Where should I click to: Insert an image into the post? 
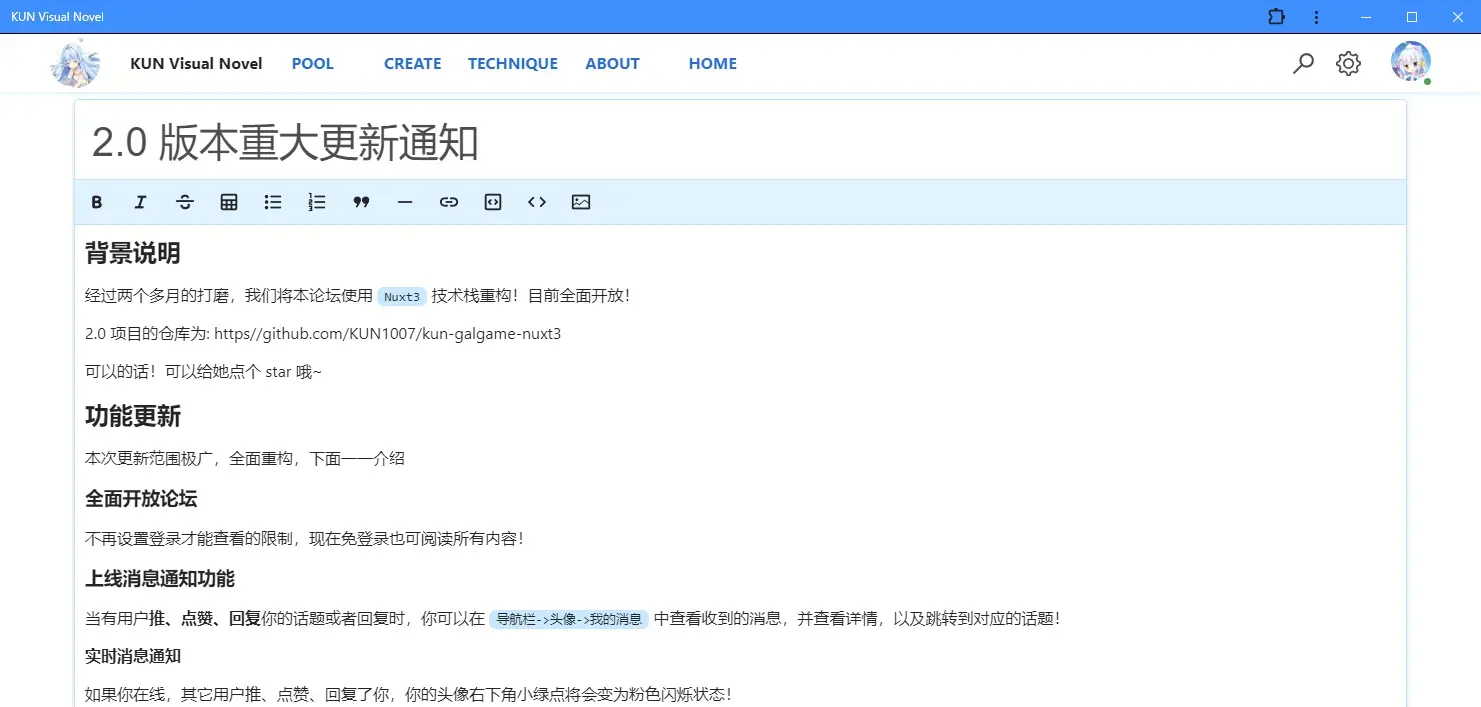(581, 202)
